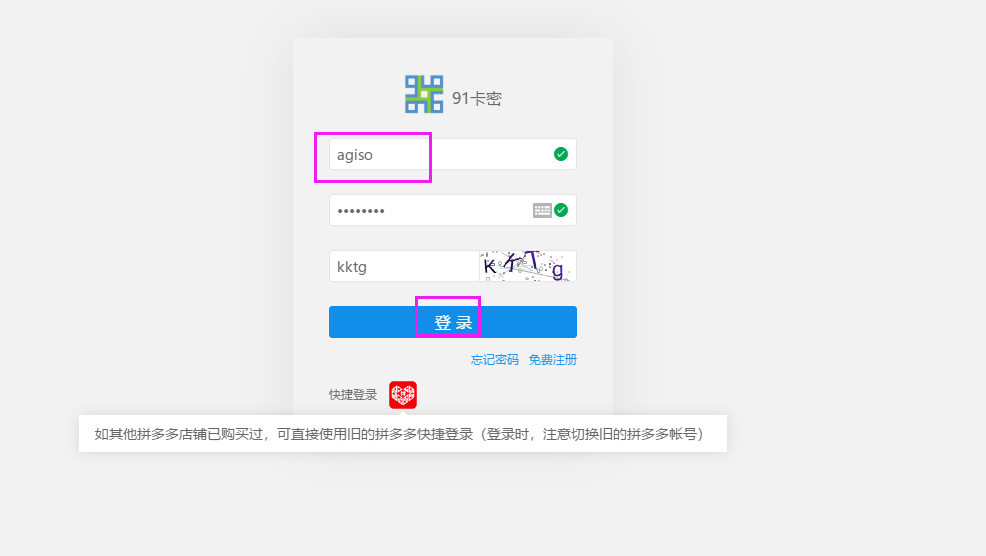Click the password input field
The image size is (986, 556).
[x=453, y=210]
